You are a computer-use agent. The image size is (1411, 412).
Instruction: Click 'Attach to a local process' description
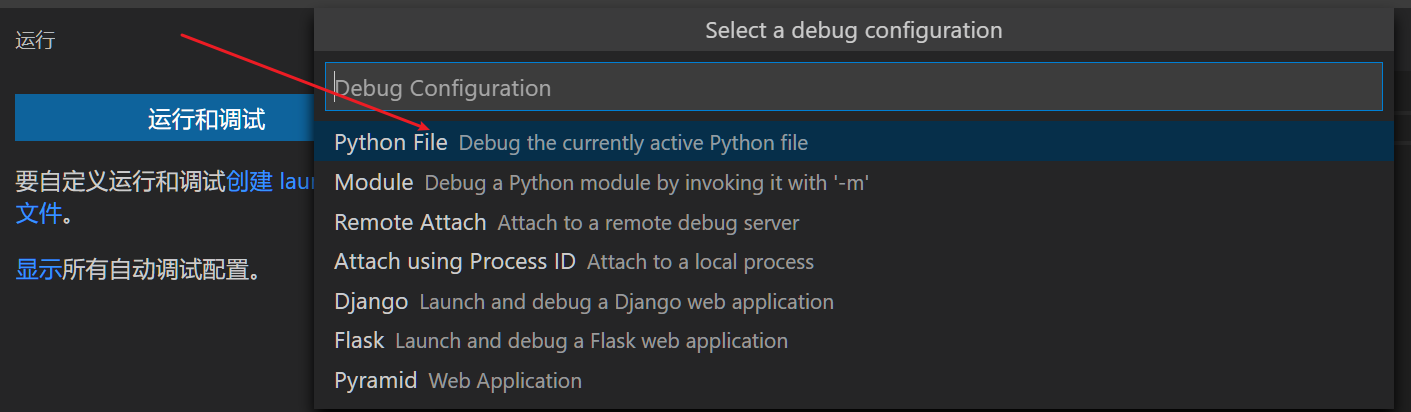[700, 262]
